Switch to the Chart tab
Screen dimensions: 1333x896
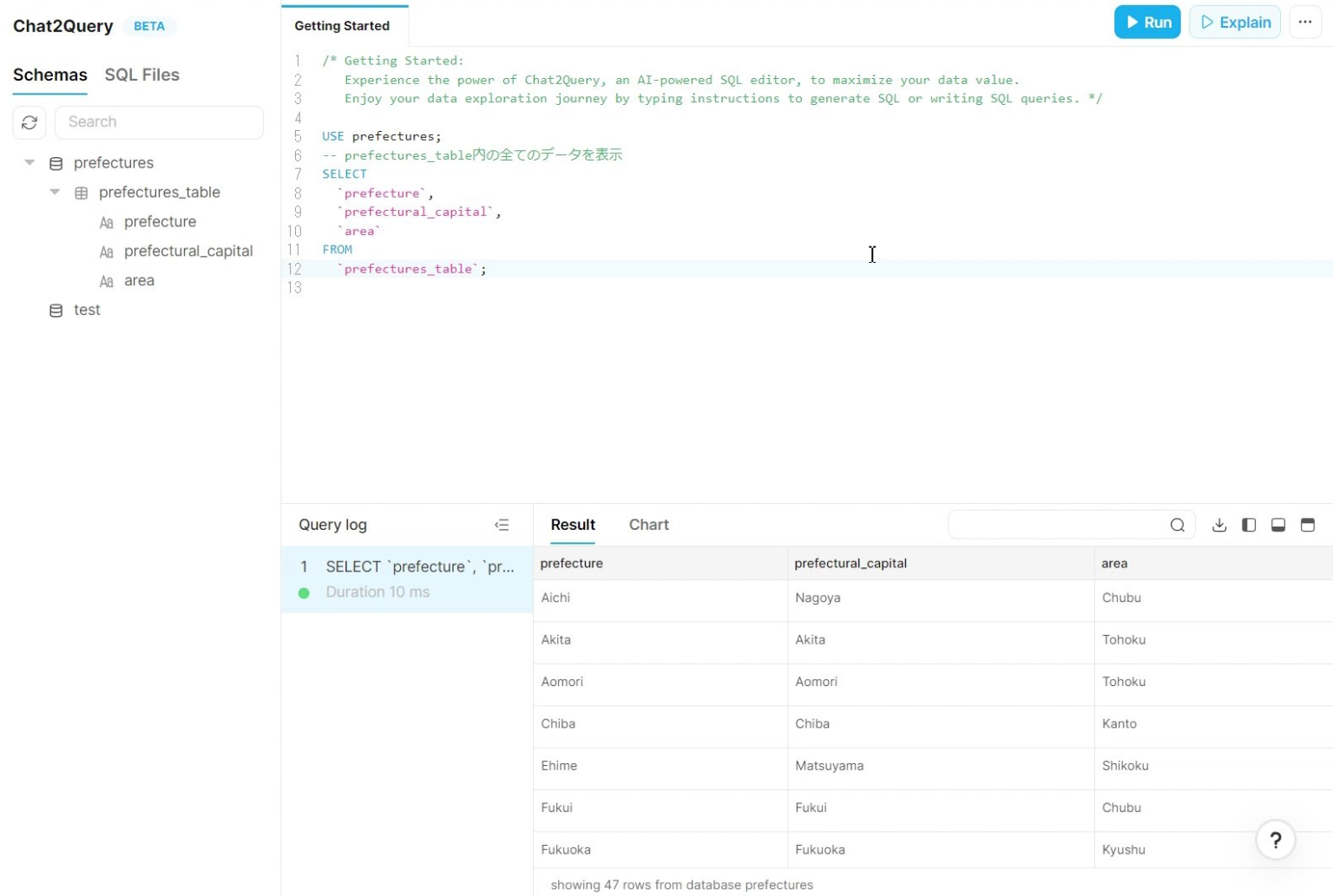click(649, 525)
